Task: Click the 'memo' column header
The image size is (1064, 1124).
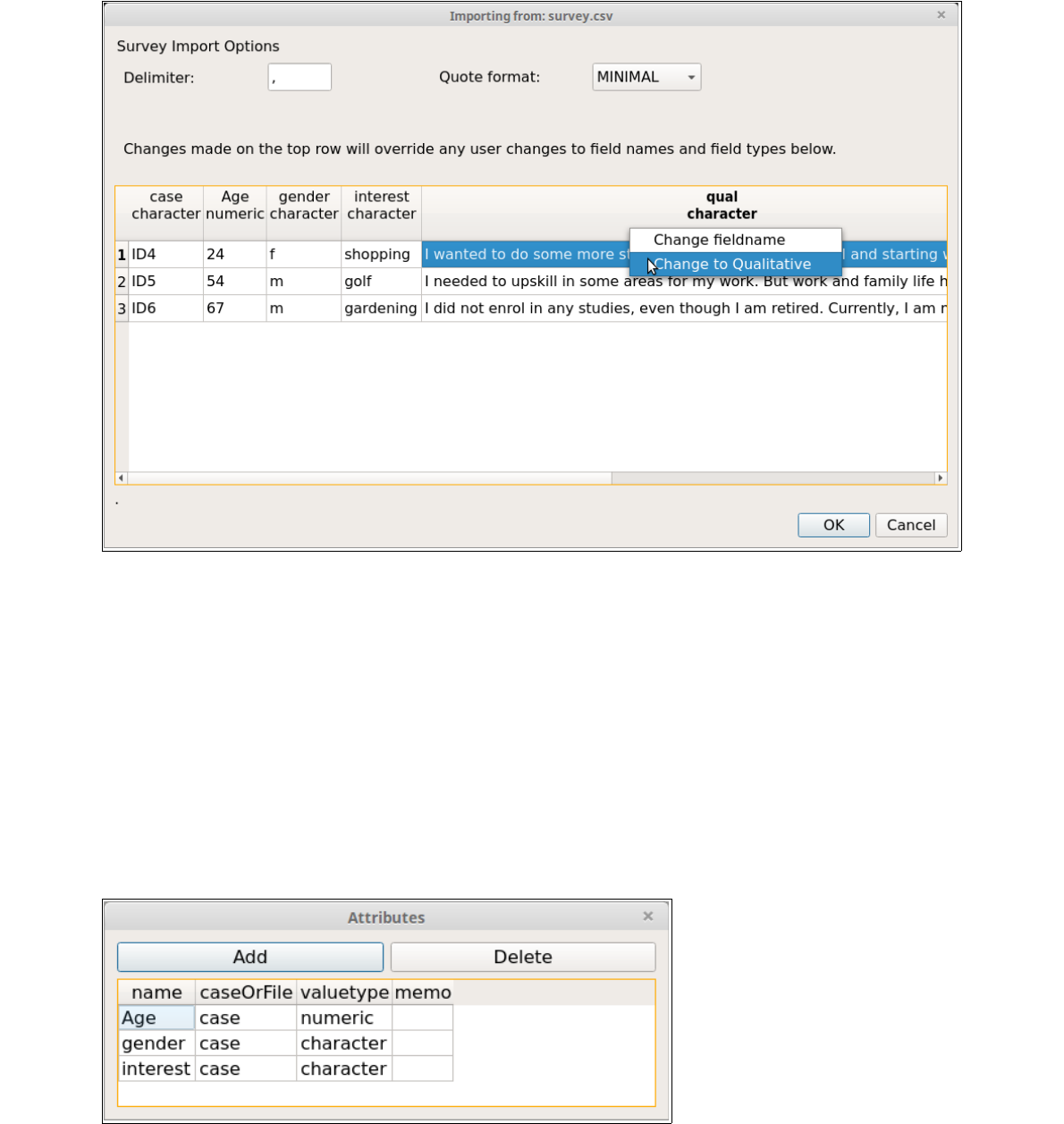Action: point(423,993)
